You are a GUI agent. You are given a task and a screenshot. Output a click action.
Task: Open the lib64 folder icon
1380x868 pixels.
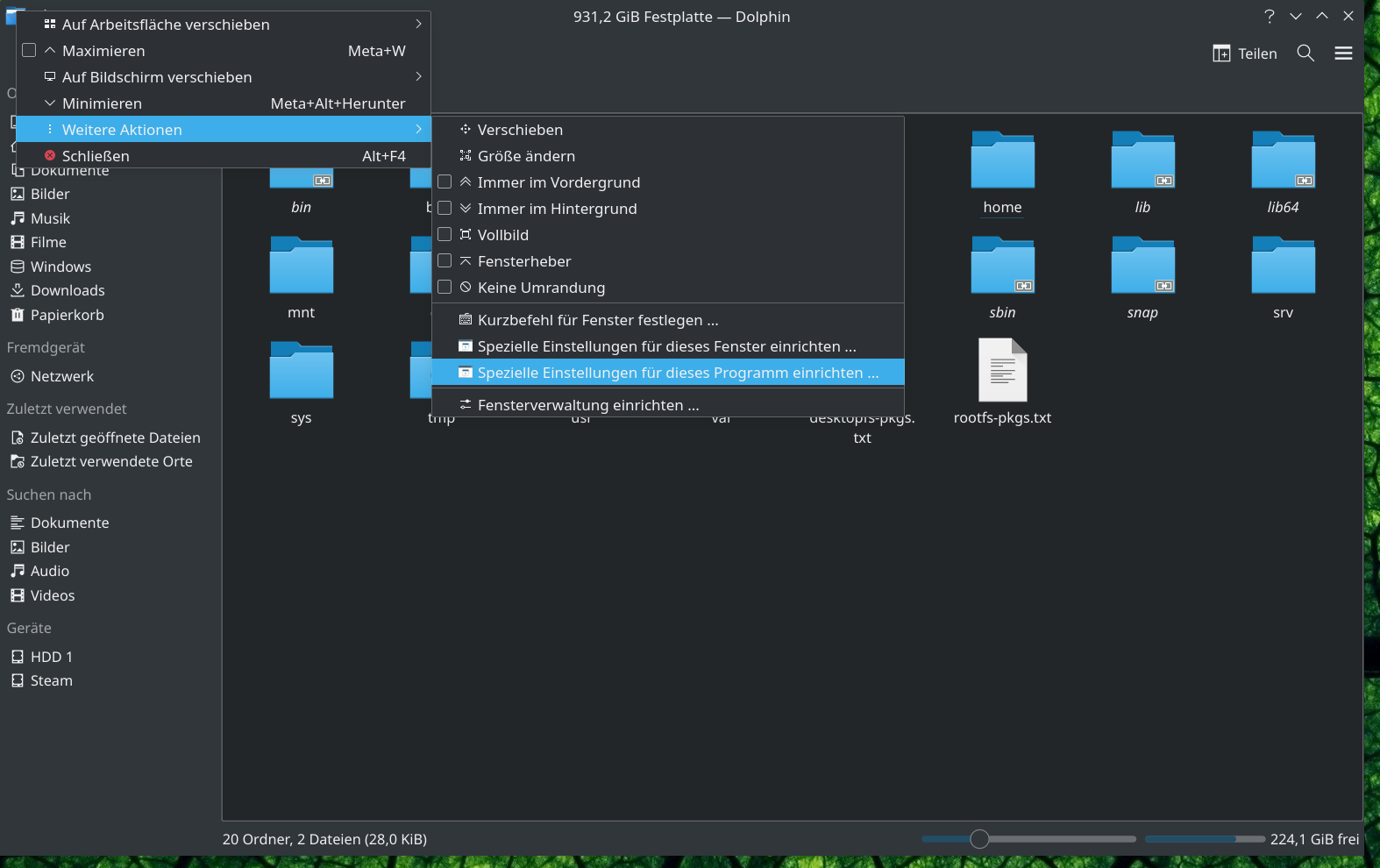tap(1283, 160)
